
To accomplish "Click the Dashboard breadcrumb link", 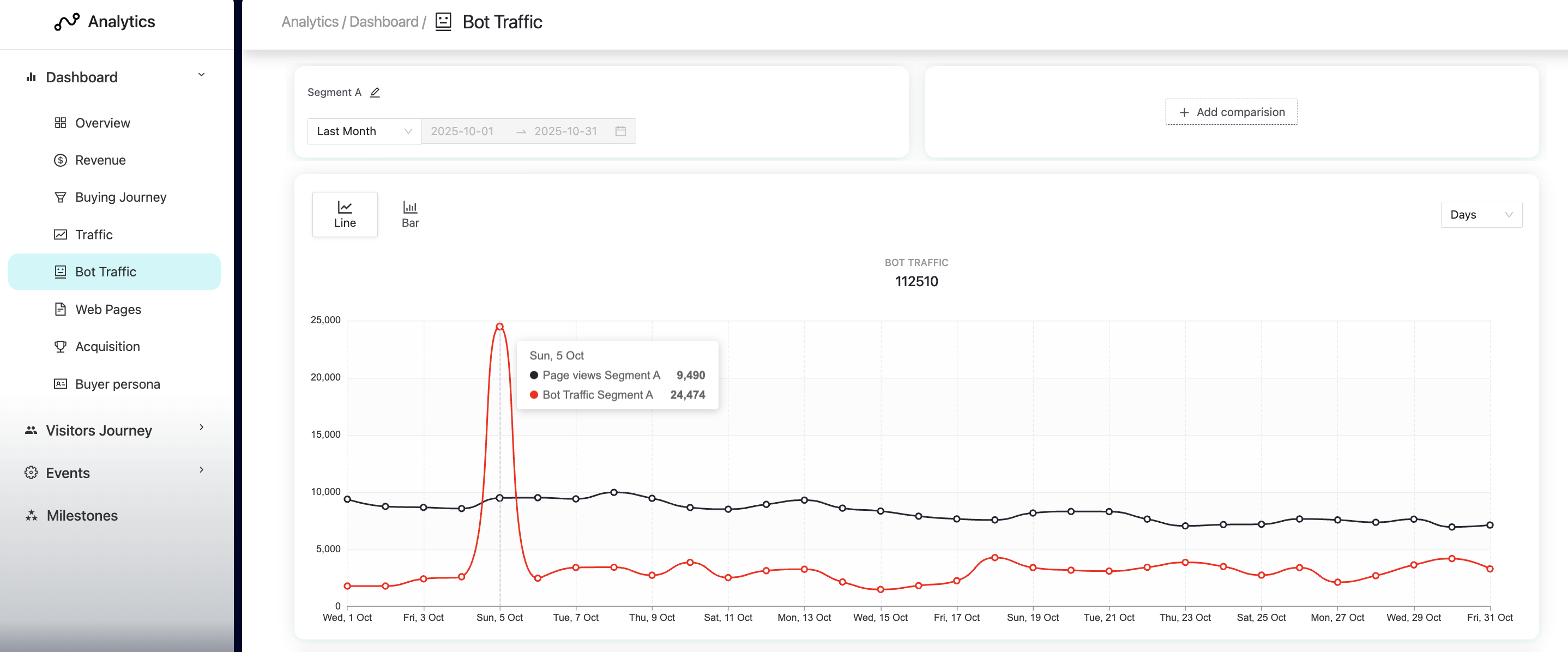I will point(383,22).
